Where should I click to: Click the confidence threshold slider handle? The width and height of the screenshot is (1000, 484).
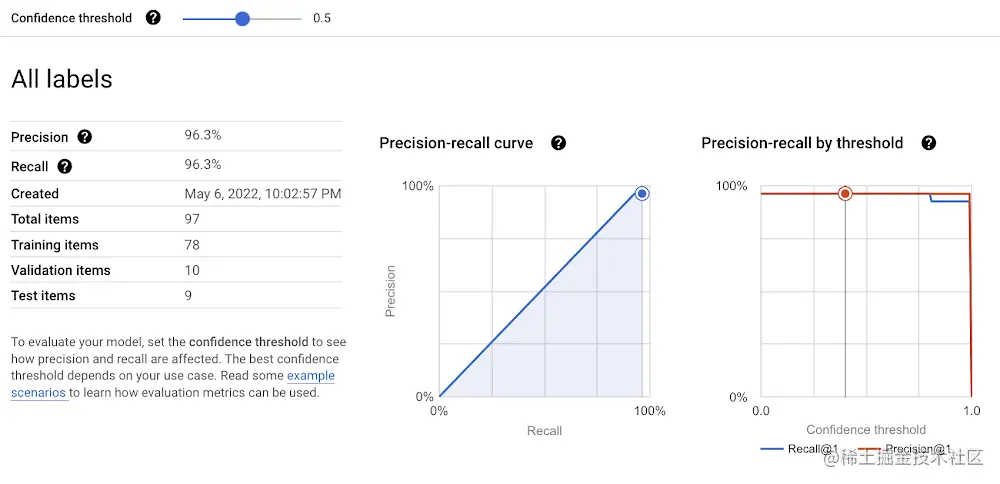tap(242, 18)
